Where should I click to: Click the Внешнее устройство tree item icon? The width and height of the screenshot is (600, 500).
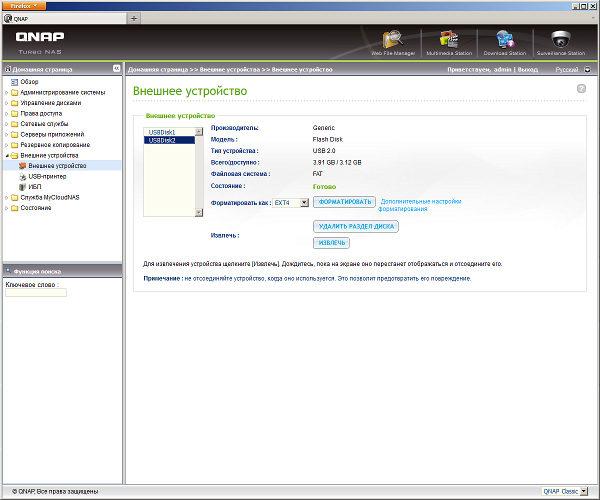click(23, 166)
